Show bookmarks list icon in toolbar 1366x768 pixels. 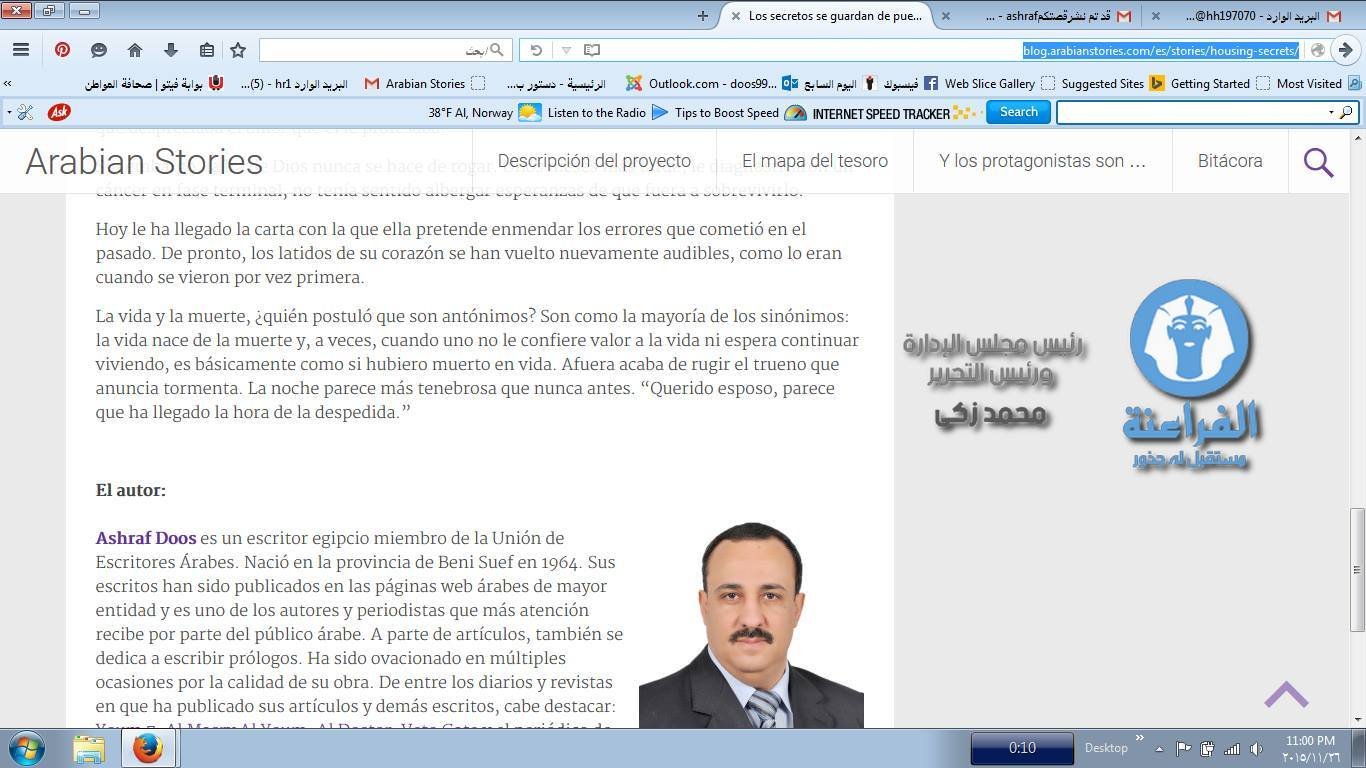pyautogui.click(x=206, y=50)
